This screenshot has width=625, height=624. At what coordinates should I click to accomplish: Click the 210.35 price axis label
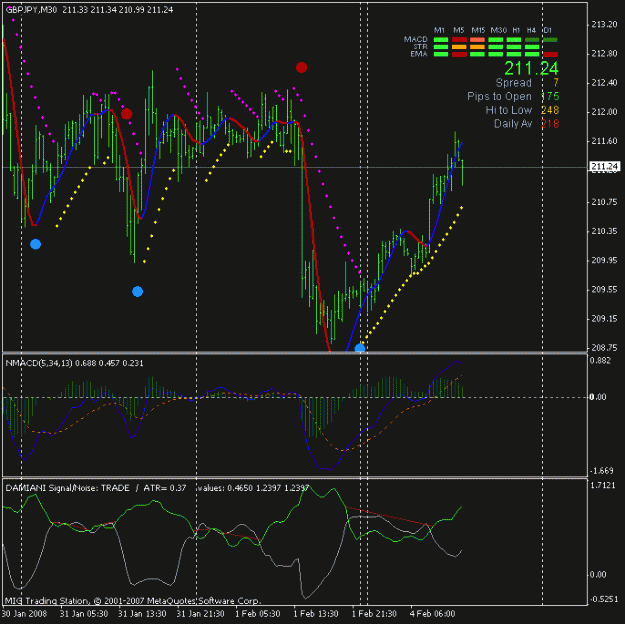(x=604, y=231)
